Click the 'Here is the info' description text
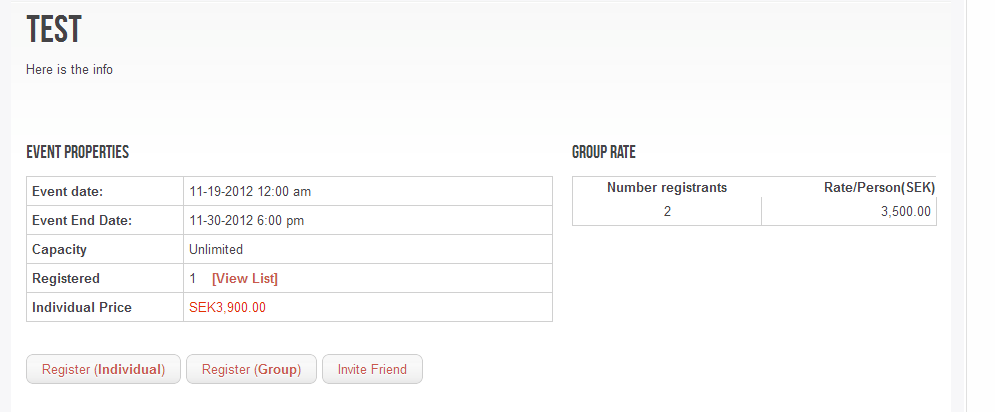Image resolution: width=995 pixels, height=412 pixels. click(x=69, y=70)
